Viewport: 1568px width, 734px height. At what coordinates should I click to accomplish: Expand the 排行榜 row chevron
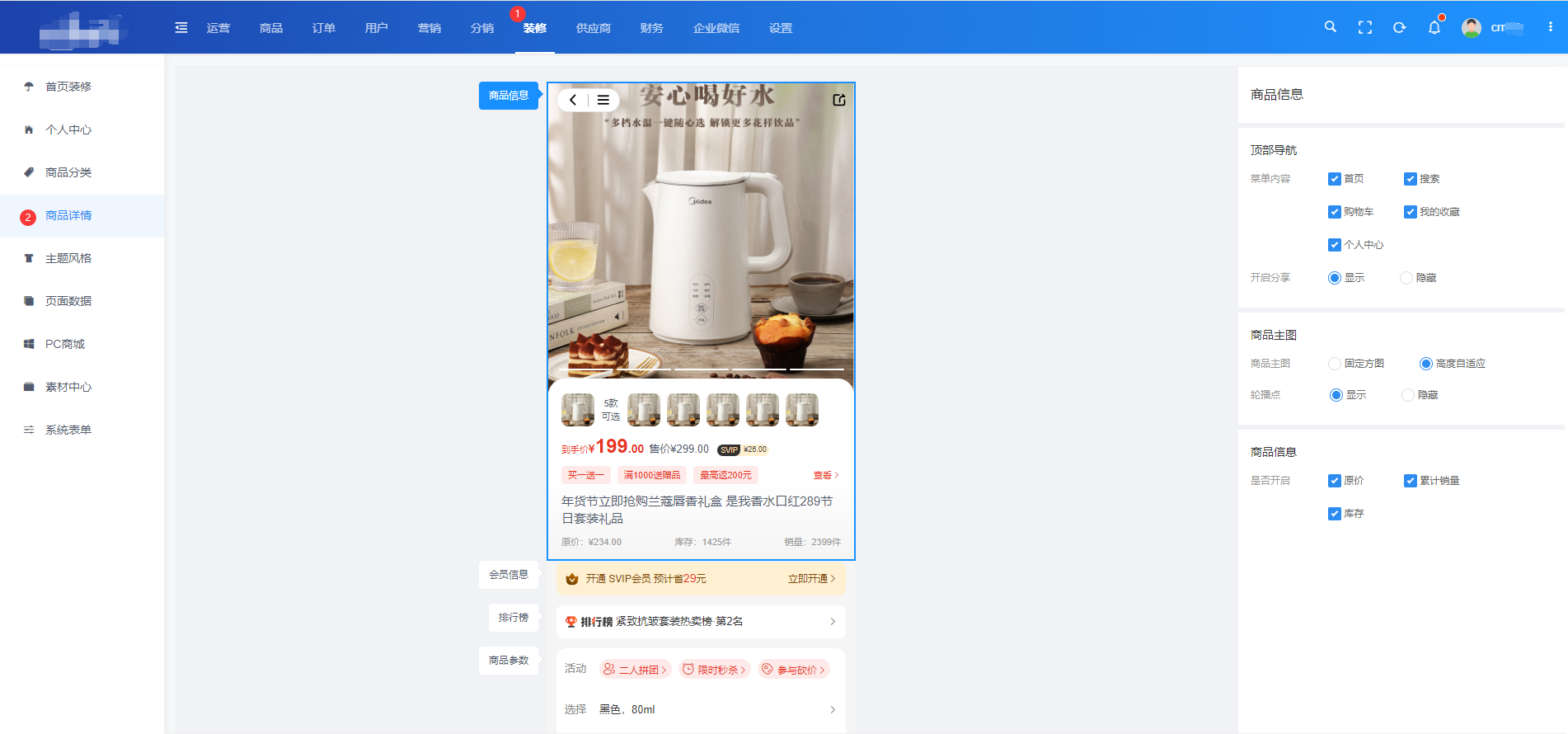(x=832, y=622)
